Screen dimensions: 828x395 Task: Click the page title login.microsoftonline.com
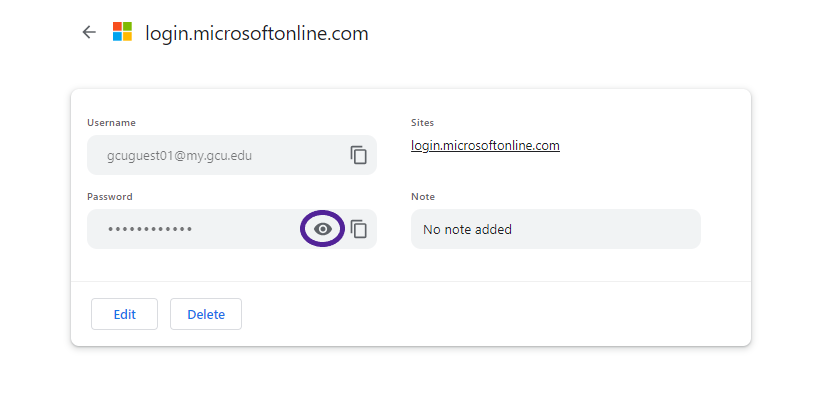tap(257, 33)
